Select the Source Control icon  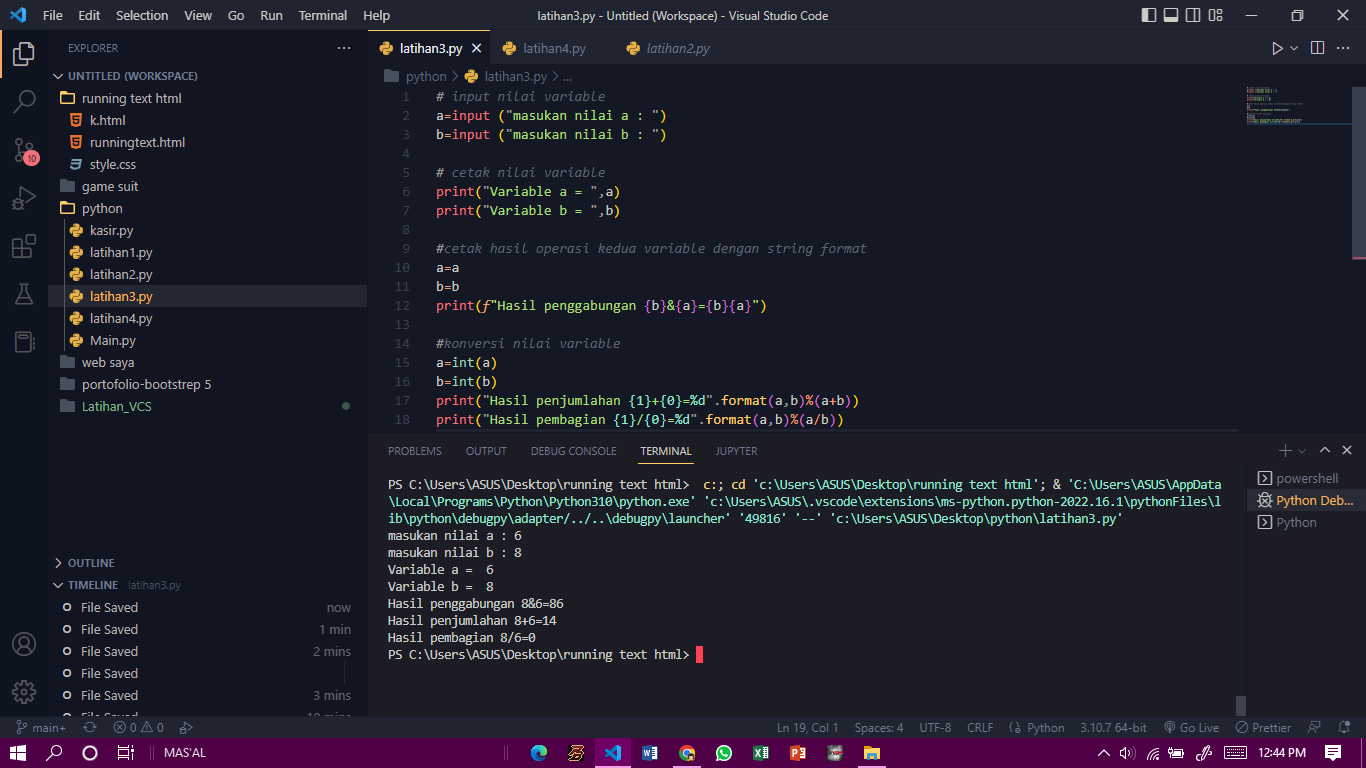coord(24,148)
